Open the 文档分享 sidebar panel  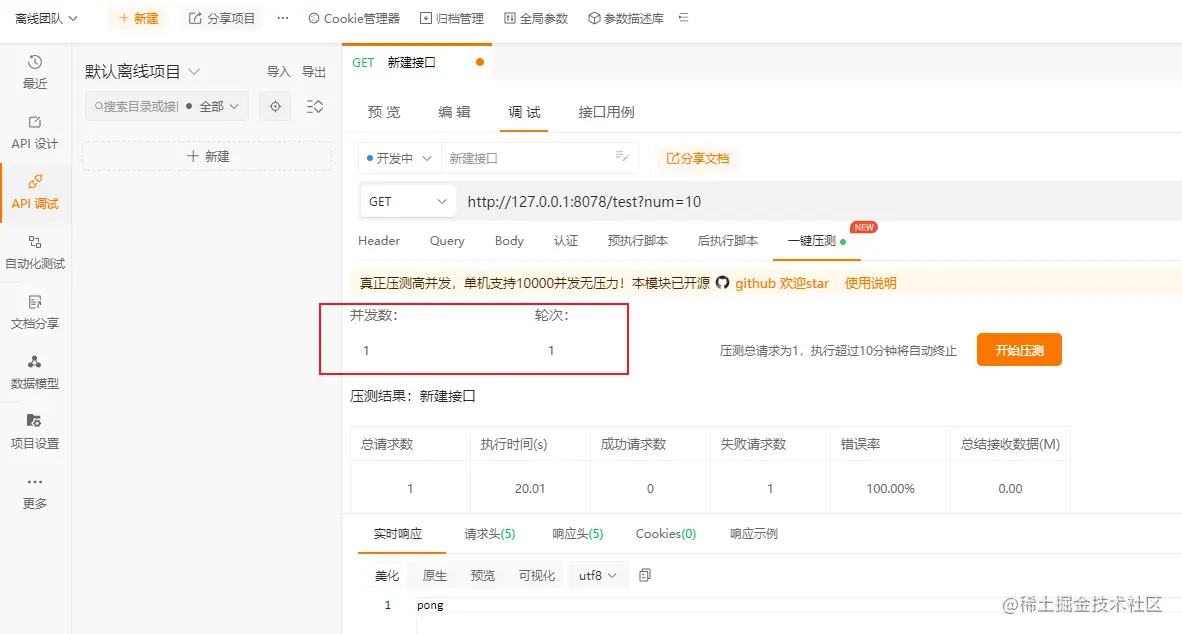click(36, 314)
